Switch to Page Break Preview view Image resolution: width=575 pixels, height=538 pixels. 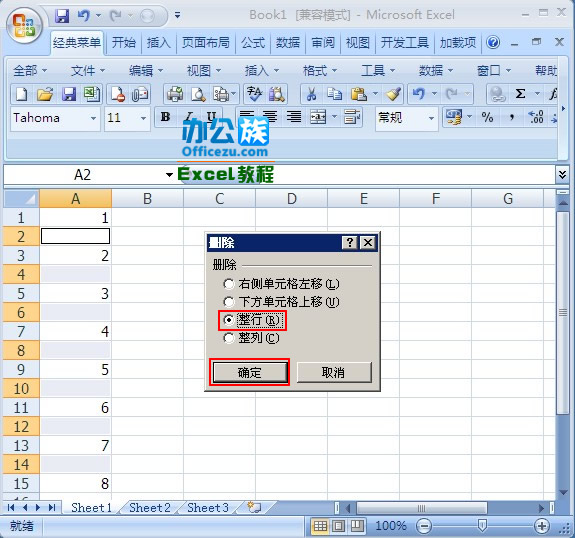click(x=357, y=526)
